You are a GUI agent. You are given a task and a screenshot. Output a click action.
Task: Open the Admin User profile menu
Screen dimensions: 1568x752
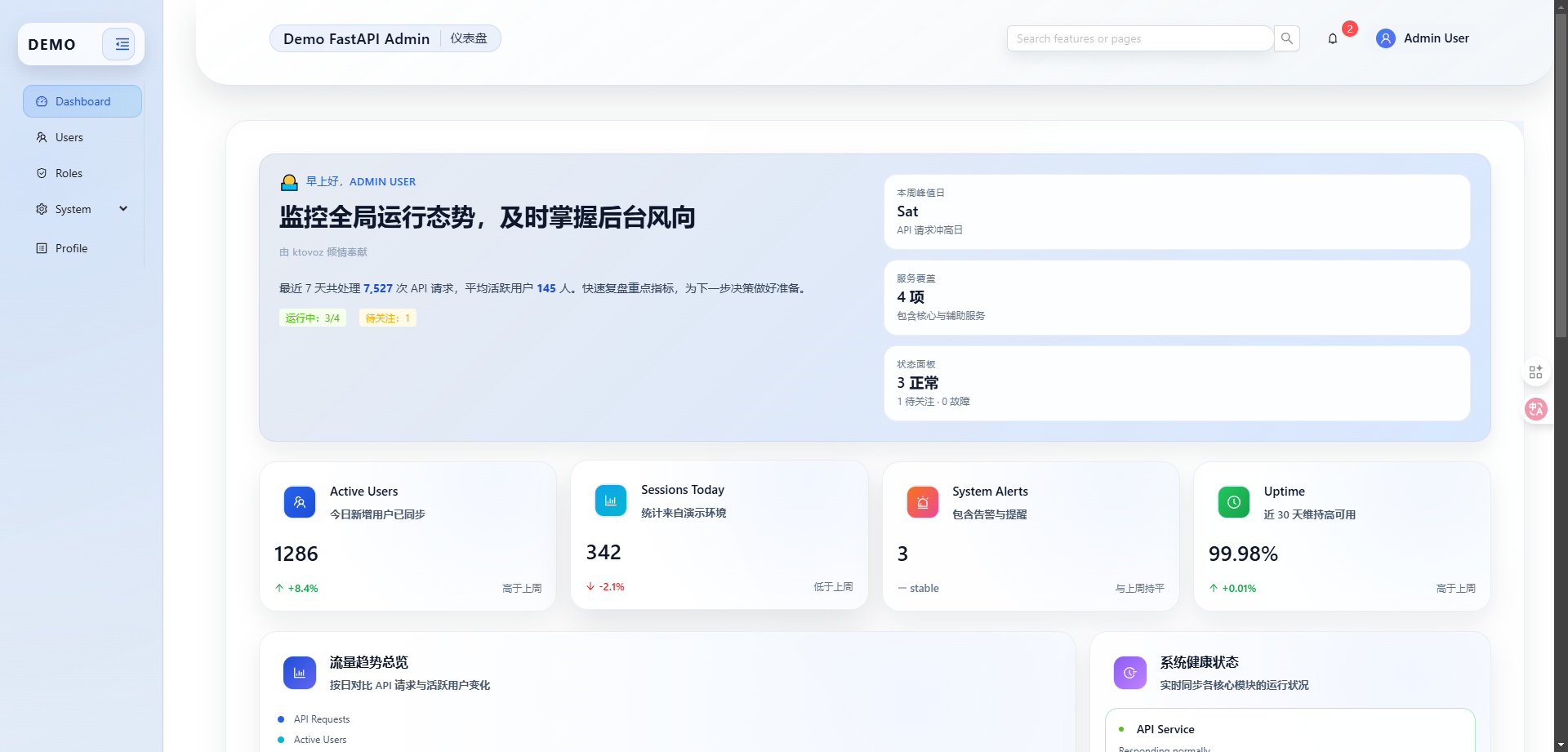1423,38
